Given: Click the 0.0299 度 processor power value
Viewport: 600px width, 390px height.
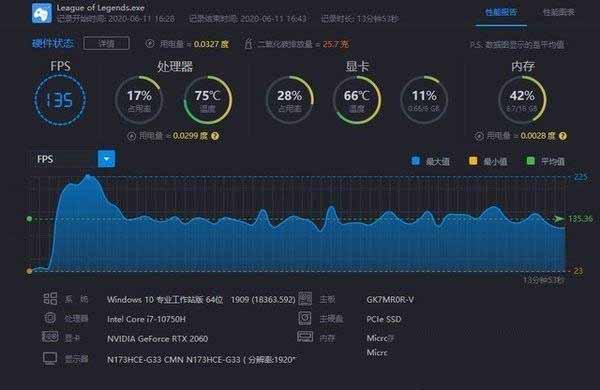Looking at the screenshot, I should pos(190,136).
